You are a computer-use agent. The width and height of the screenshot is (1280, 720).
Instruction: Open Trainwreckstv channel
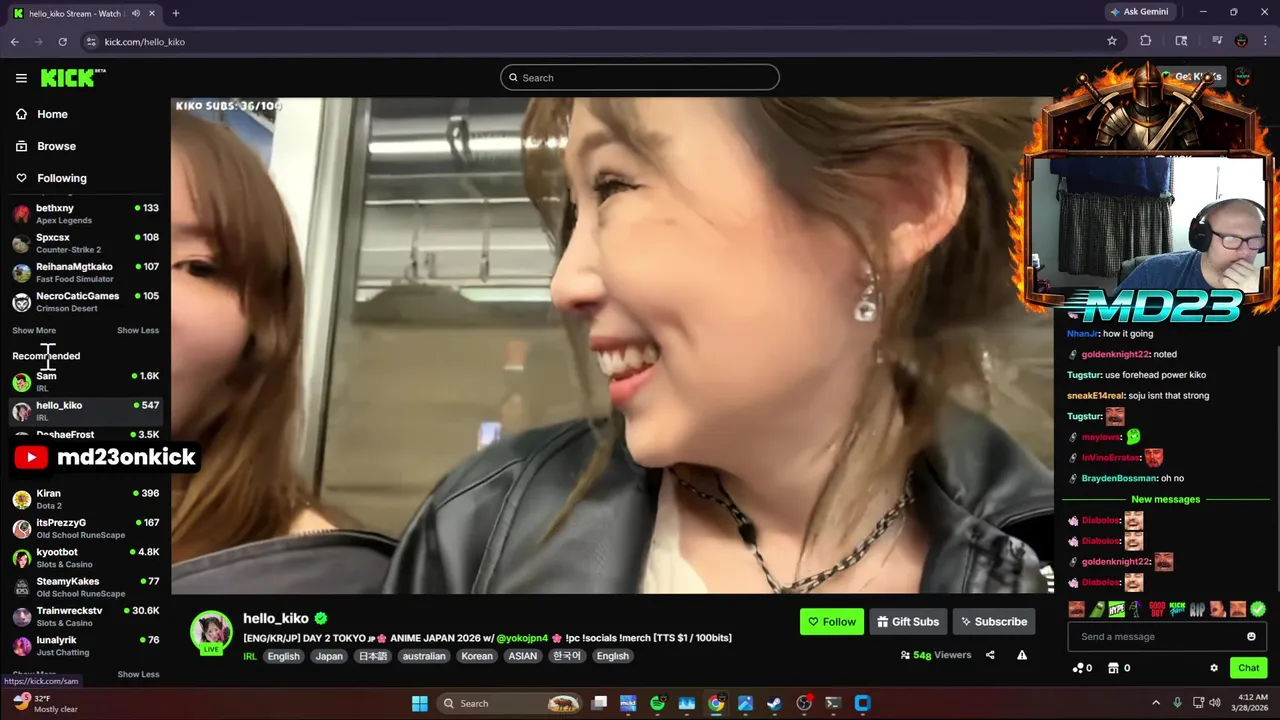[x=85, y=616]
